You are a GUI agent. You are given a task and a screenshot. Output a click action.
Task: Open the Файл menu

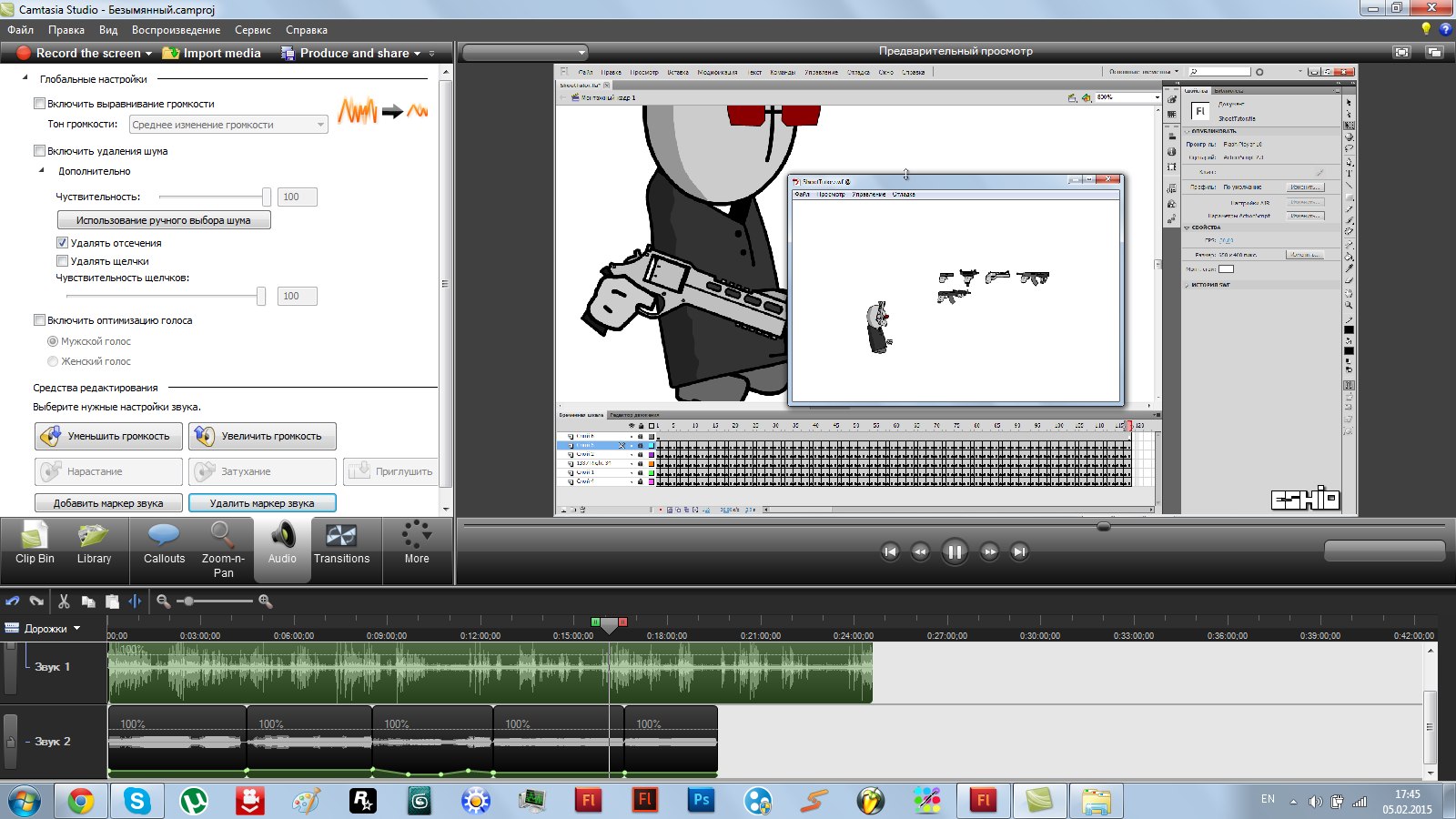point(20,30)
